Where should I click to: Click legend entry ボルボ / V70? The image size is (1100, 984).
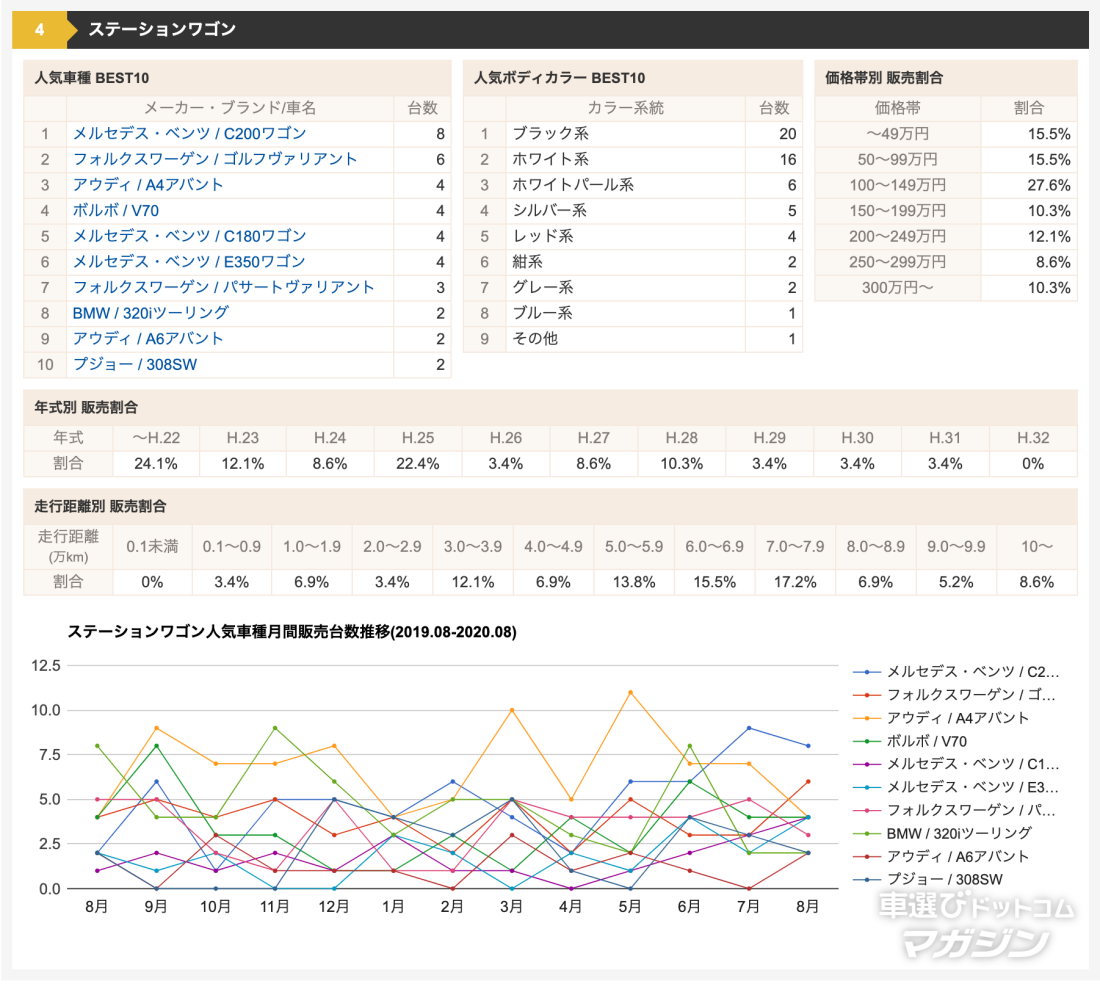click(x=911, y=741)
